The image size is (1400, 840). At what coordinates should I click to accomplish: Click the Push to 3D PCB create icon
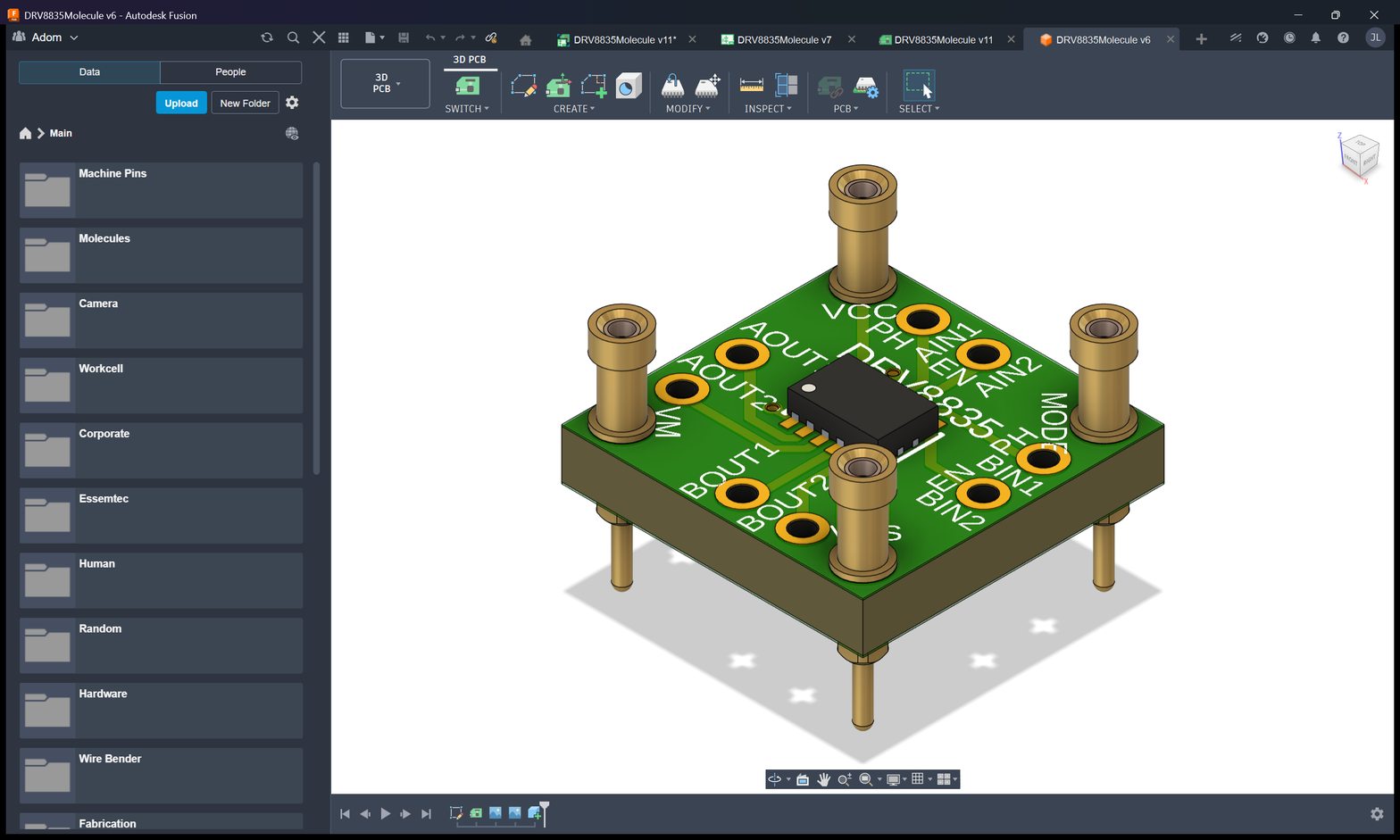coord(559,86)
